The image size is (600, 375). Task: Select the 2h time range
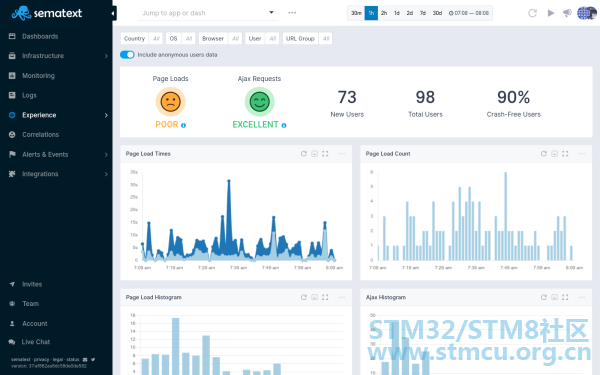[x=384, y=13]
